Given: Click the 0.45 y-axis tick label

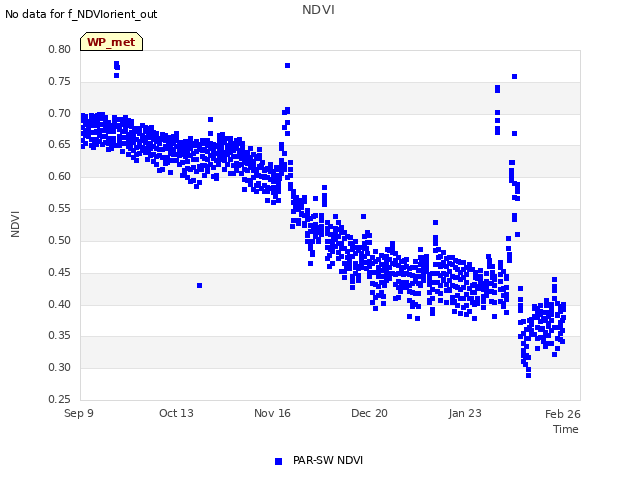Looking at the screenshot, I should [x=60, y=272].
